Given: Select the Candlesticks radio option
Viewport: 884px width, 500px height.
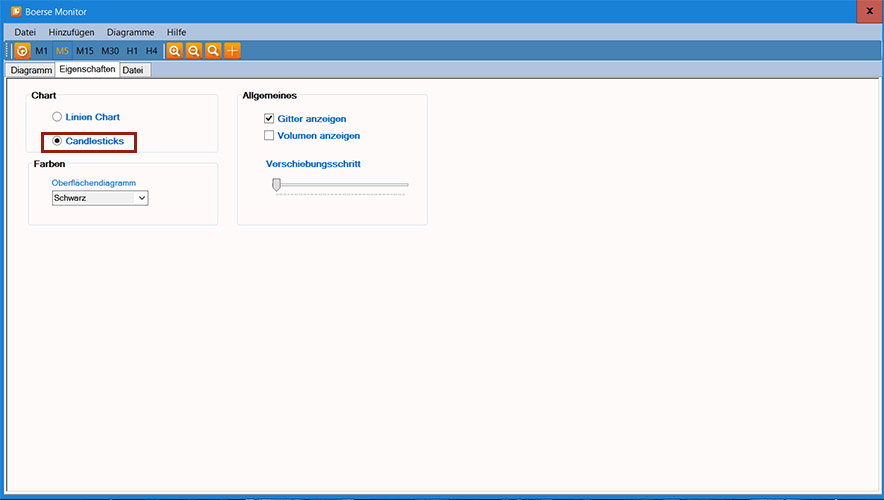Looking at the screenshot, I should (57, 141).
